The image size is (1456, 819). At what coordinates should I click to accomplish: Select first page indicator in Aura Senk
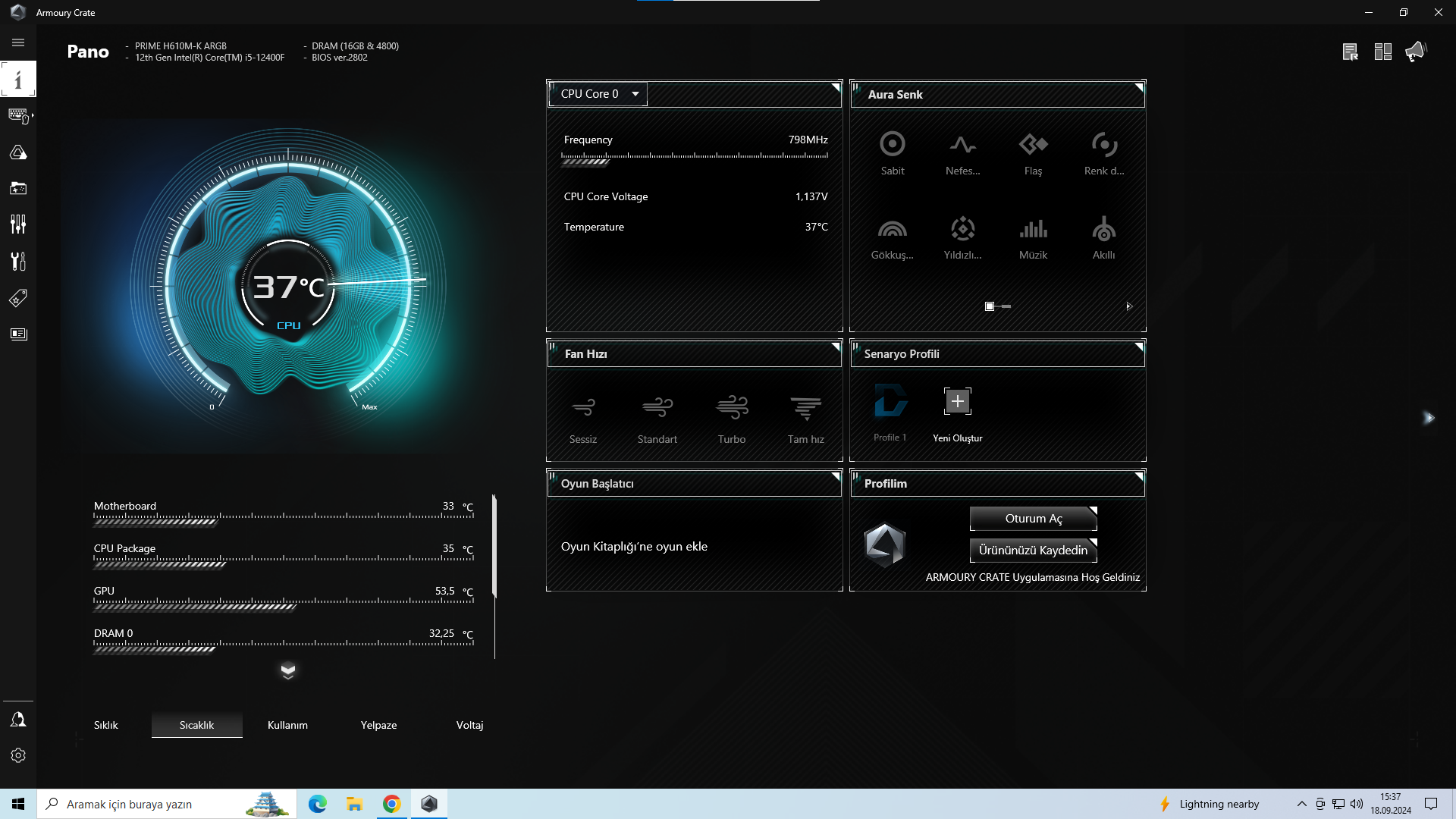coord(990,306)
